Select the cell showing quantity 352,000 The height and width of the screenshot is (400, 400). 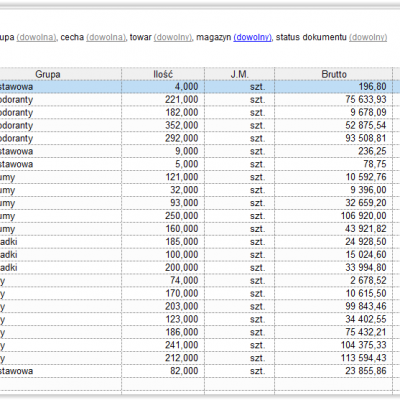[x=163, y=125]
